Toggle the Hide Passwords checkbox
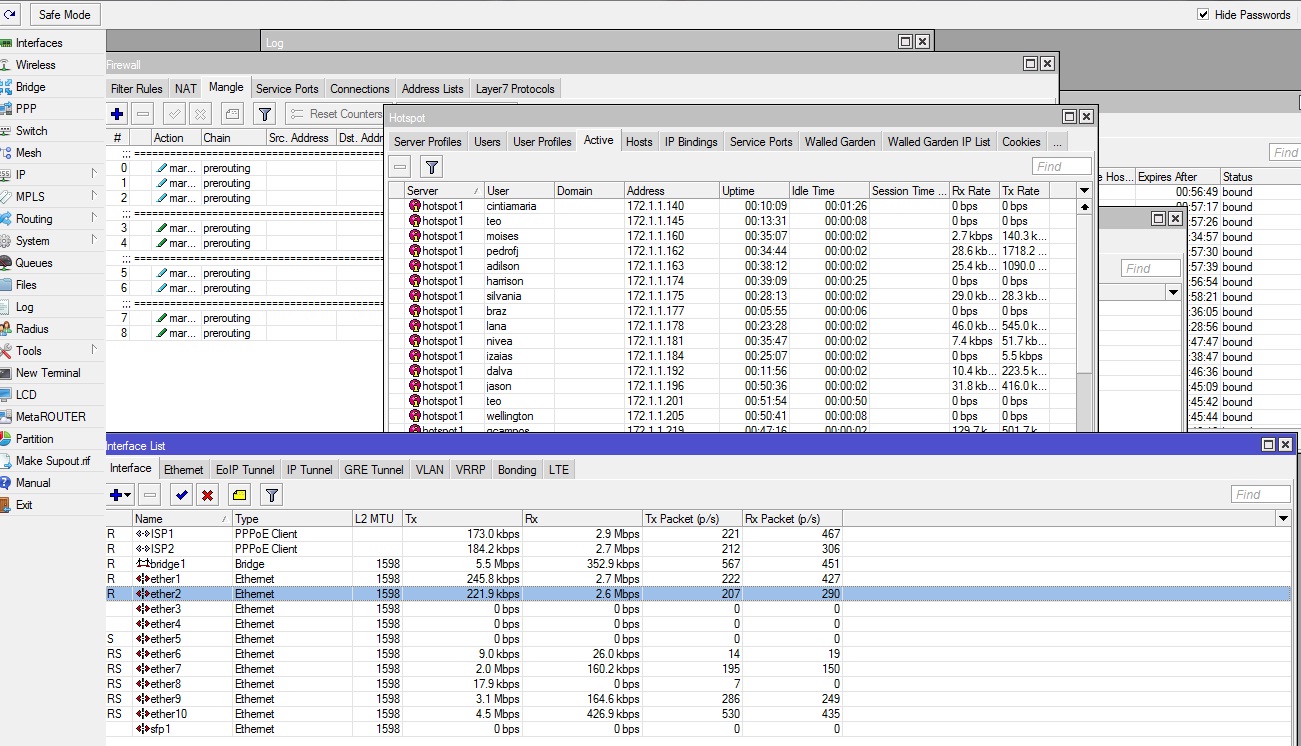1301x746 pixels. (x=1204, y=15)
